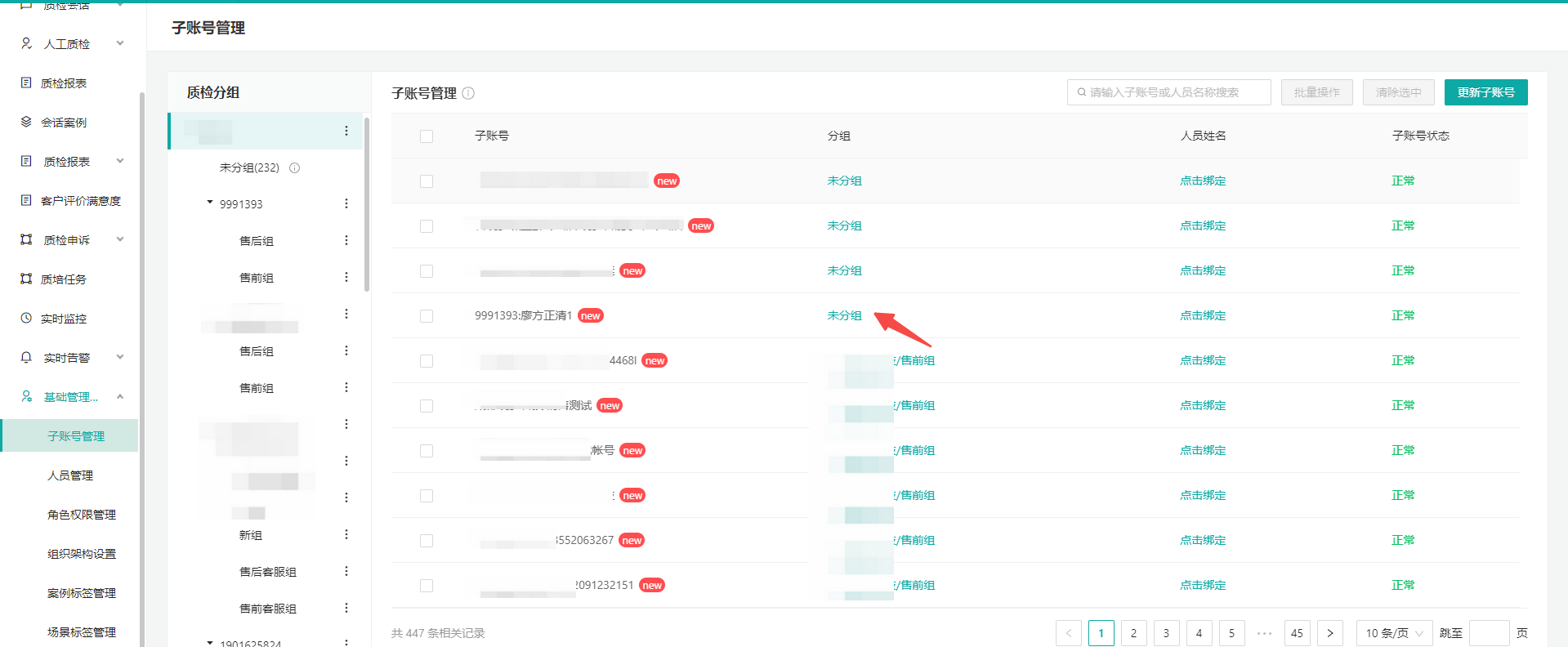
Task: Click the 实时告警 bell icon
Action: (x=26, y=357)
